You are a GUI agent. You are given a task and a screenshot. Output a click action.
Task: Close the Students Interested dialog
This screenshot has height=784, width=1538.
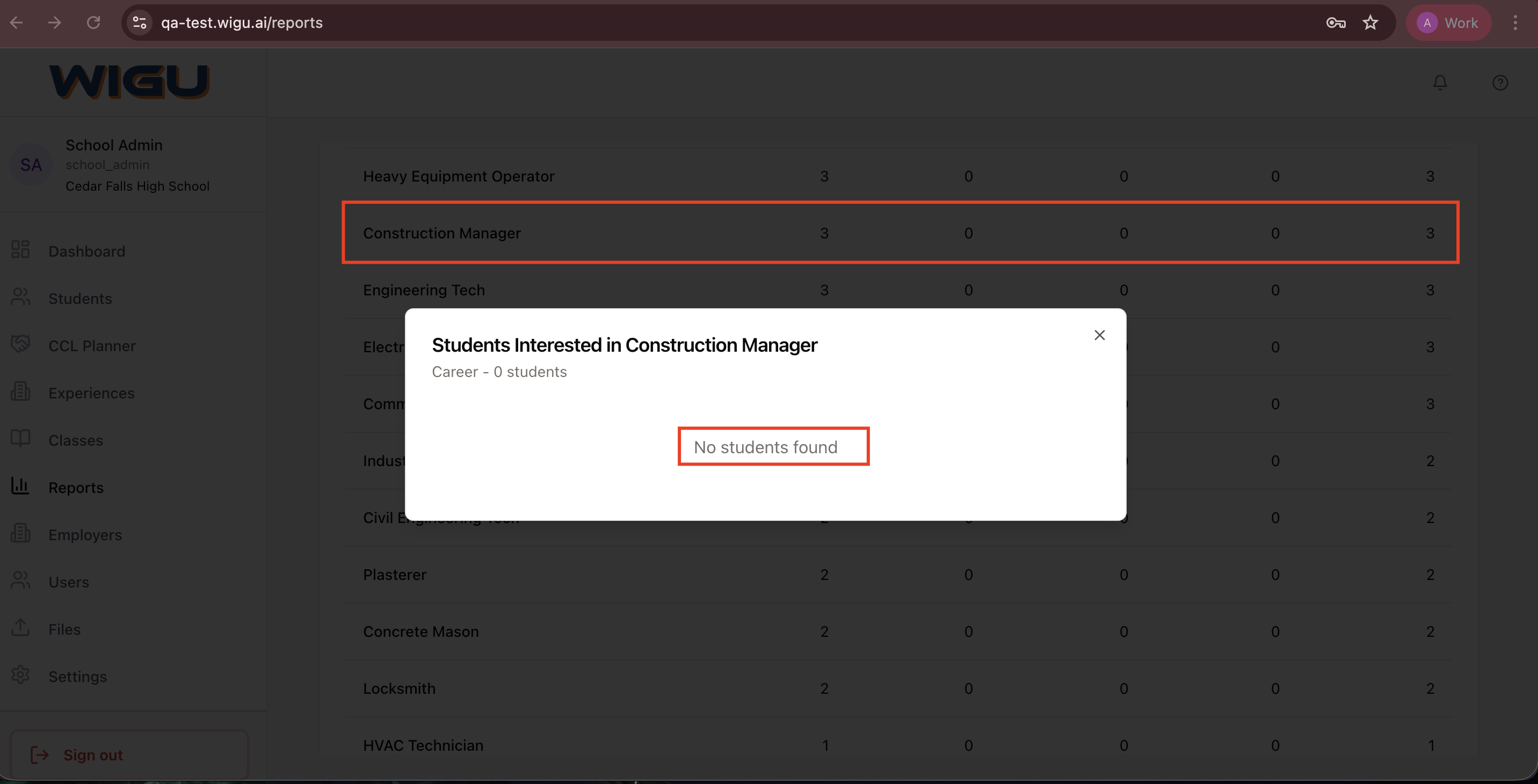(x=1099, y=335)
